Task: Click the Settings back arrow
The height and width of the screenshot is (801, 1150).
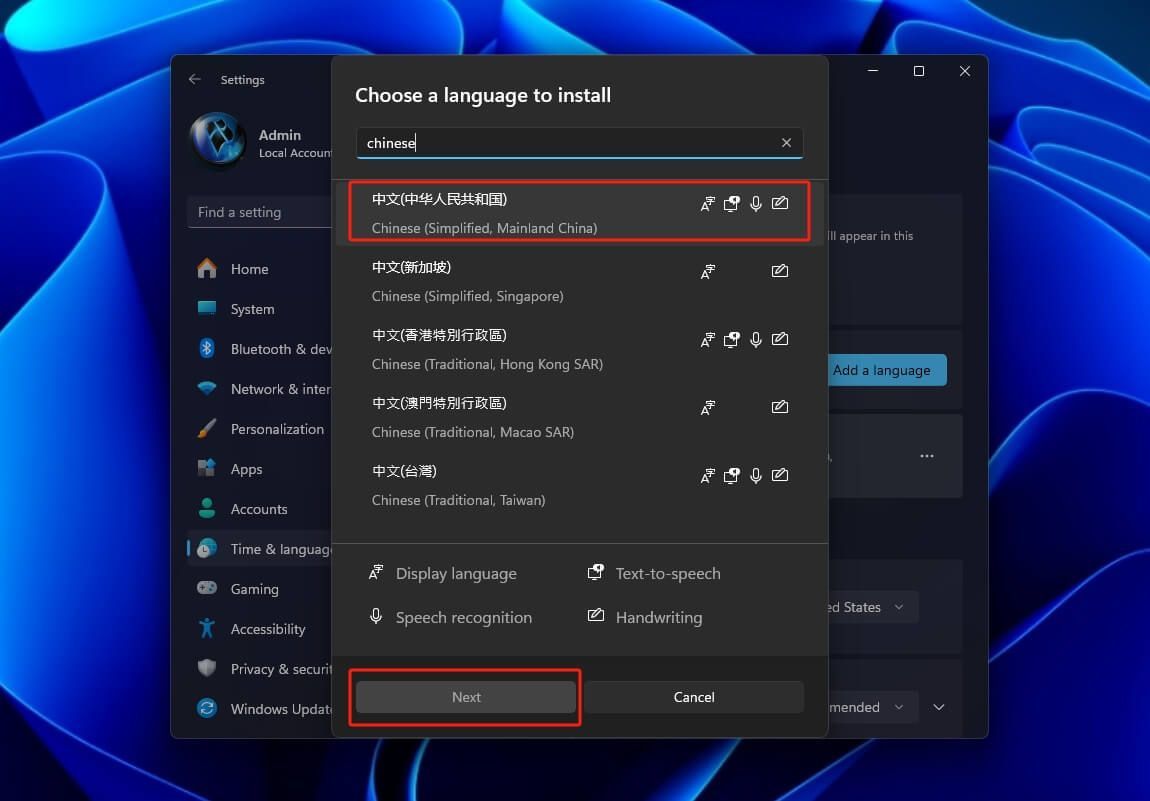Action: pyautogui.click(x=194, y=79)
